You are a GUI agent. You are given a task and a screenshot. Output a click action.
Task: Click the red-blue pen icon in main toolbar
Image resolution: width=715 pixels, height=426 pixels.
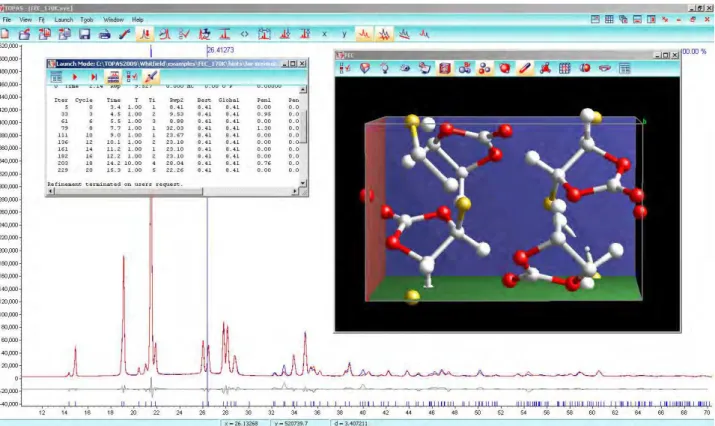pyautogui.click(x=124, y=34)
